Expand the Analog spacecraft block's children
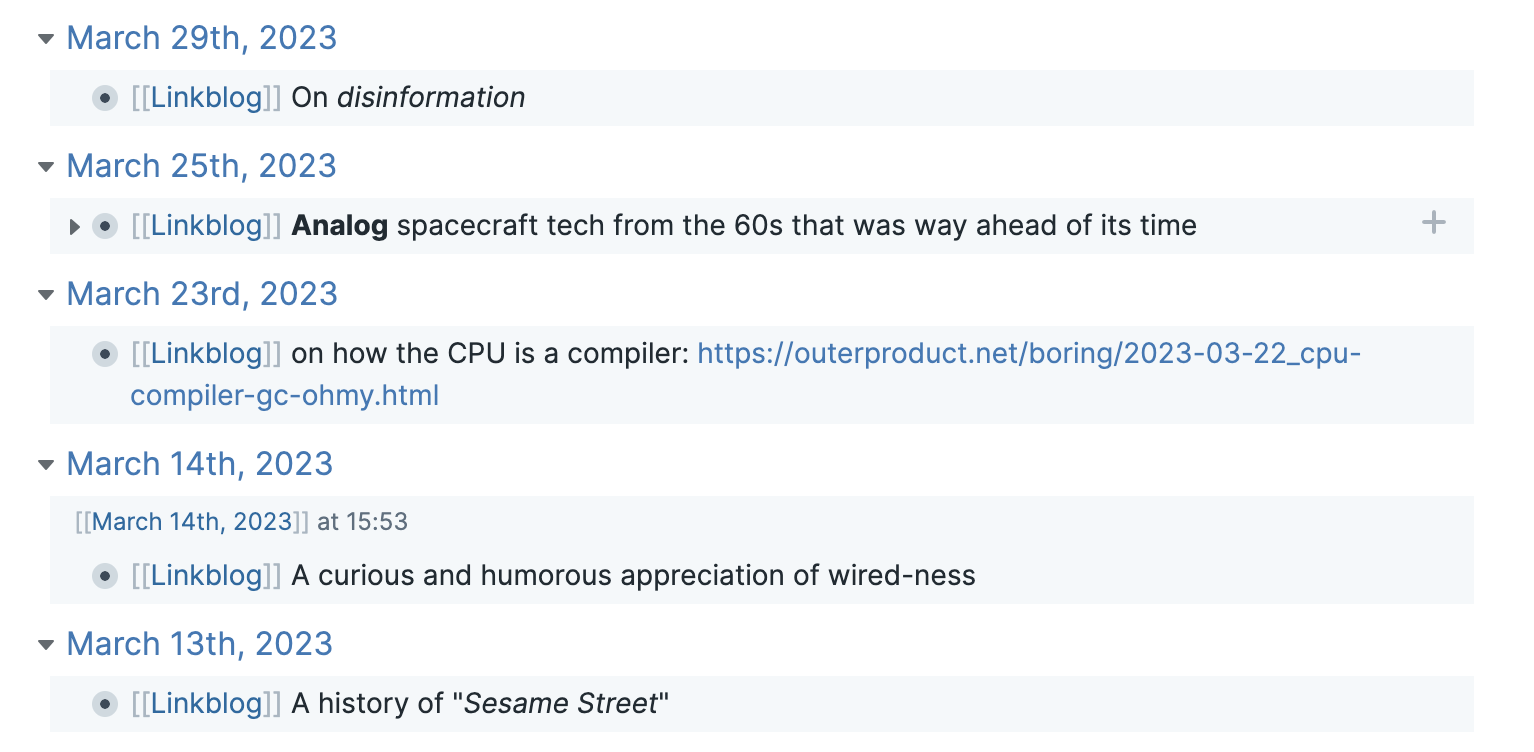Image resolution: width=1534 pixels, height=752 pixels. click(x=74, y=227)
